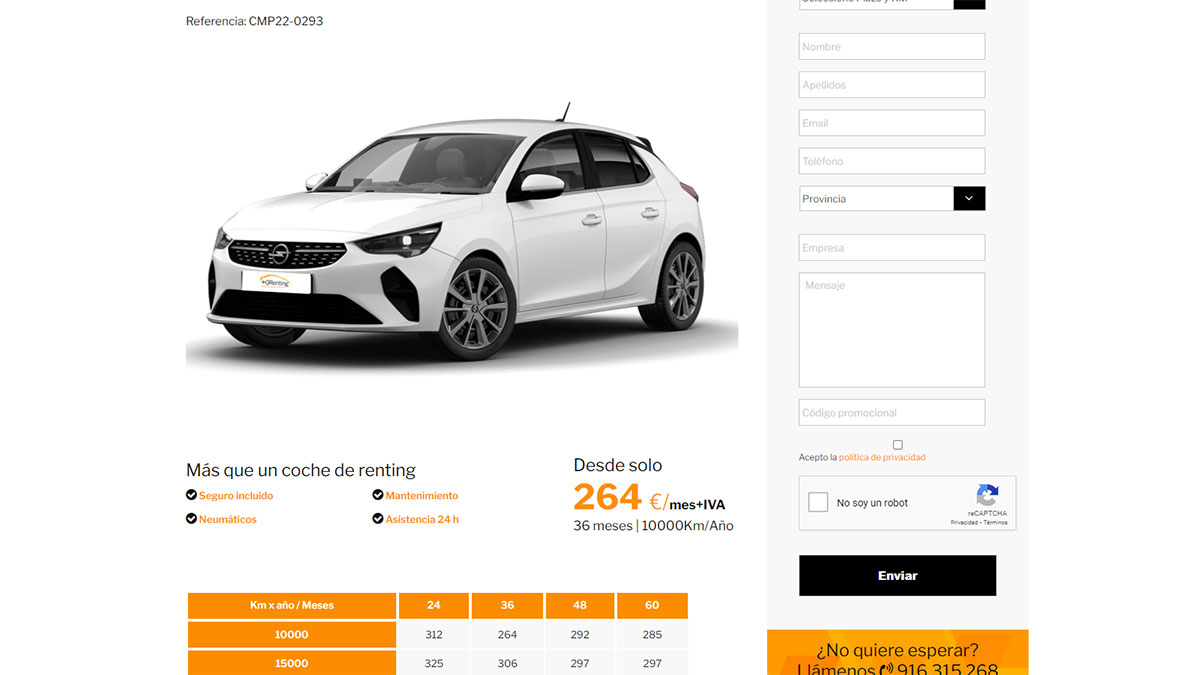Check the No soy un robot box

tap(818, 503)
